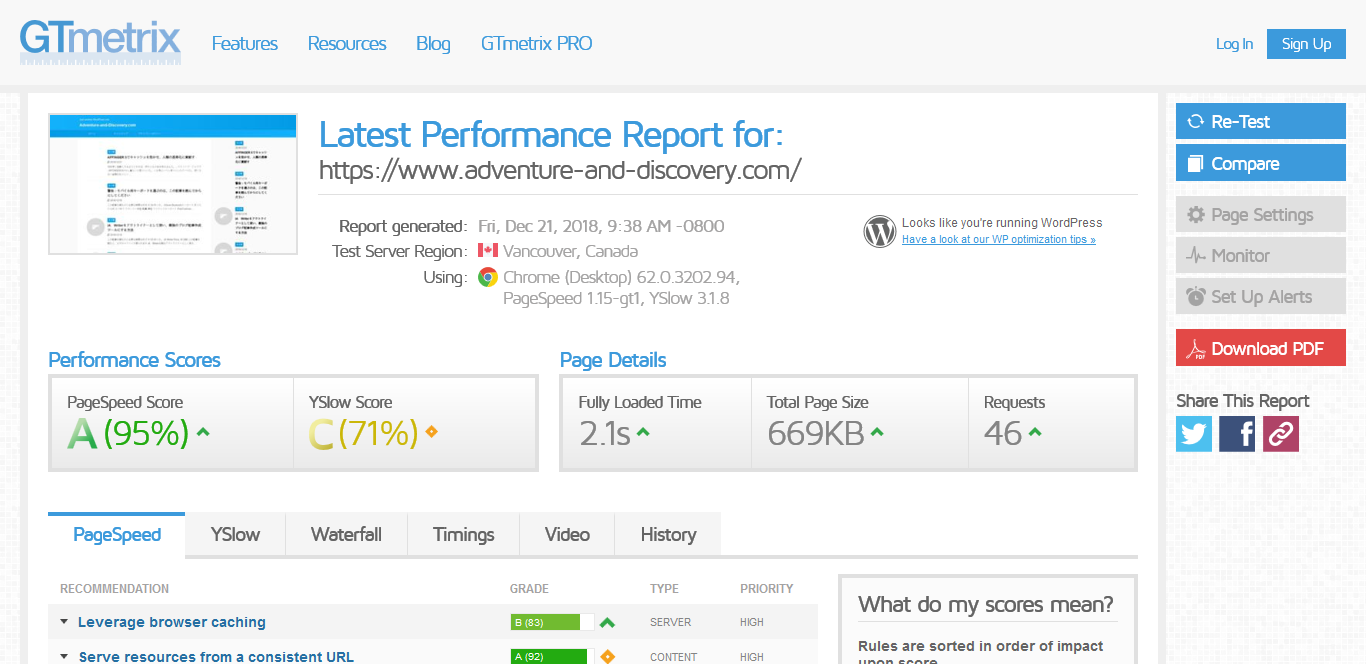Viewport: 1366px width, 664px height.
Task: Sort by the GRADE column header
Action: 529,589
